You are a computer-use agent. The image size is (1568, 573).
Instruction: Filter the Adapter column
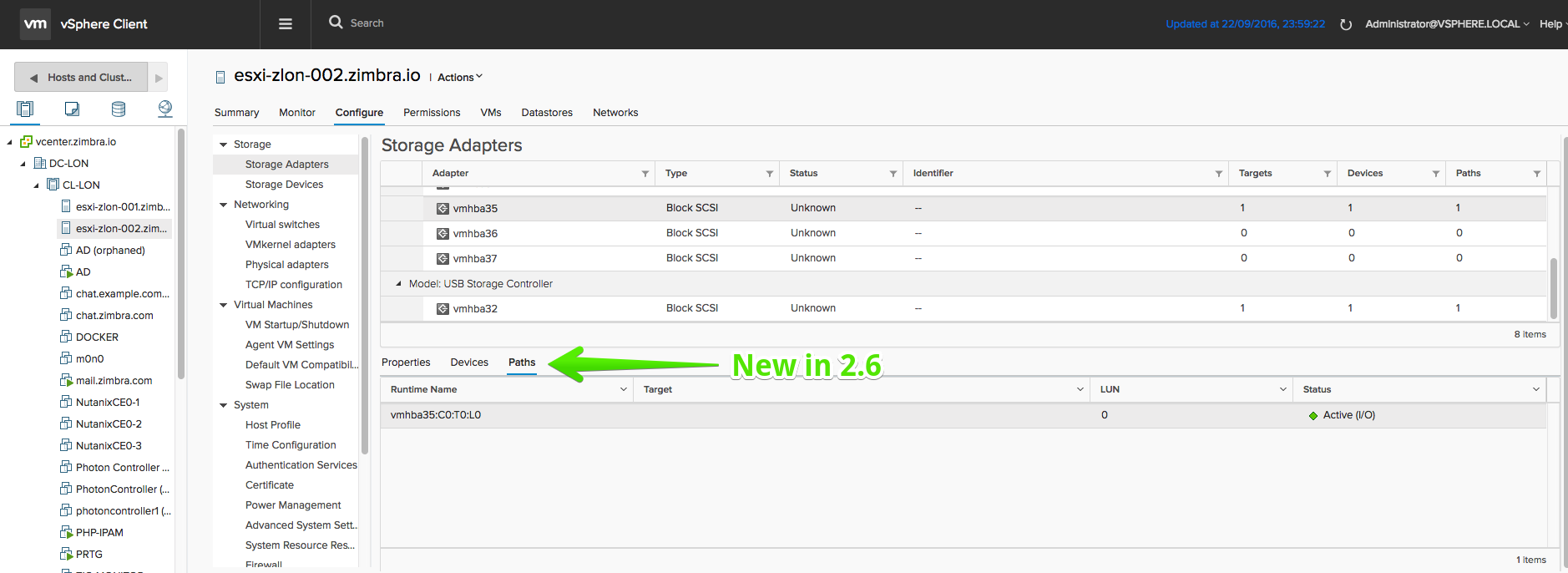(x=645, y=174)
